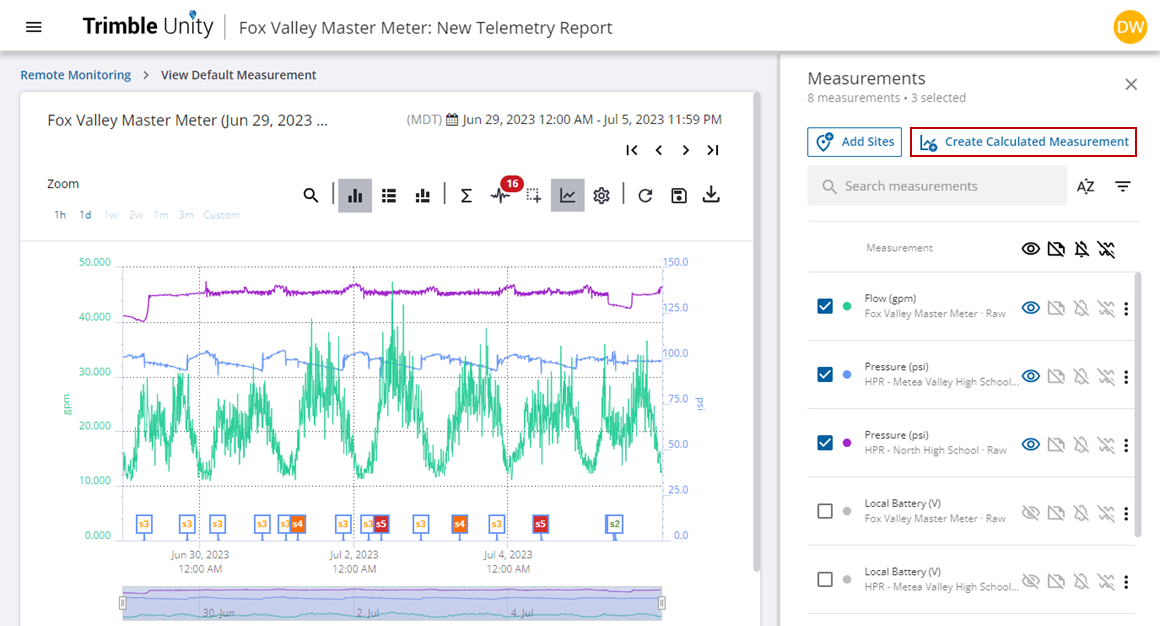Open three-dot menu for Local Battery Metea Valley

(x=1126, y=582)
